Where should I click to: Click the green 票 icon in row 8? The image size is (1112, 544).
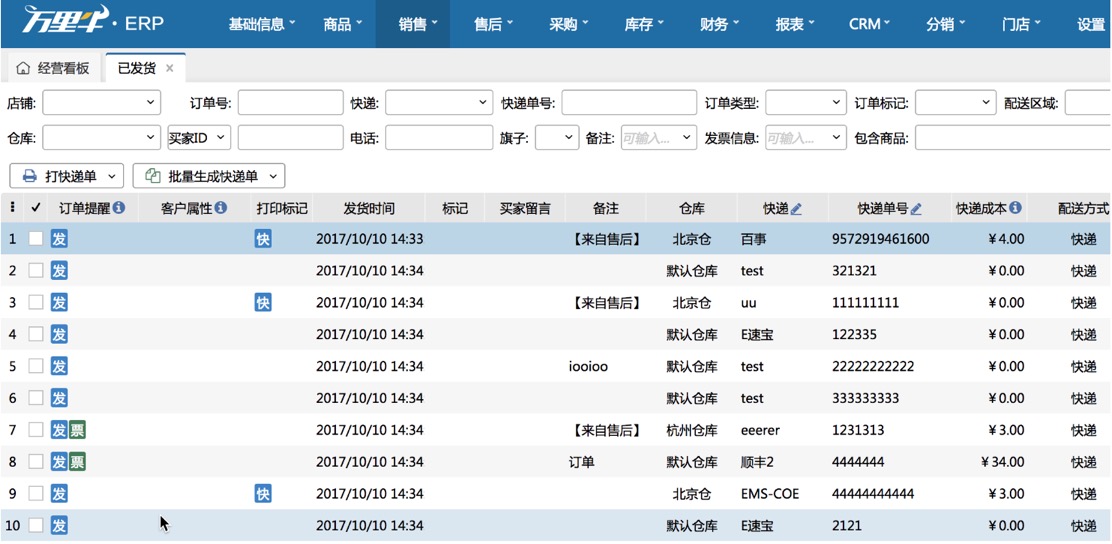coord(77,462)
